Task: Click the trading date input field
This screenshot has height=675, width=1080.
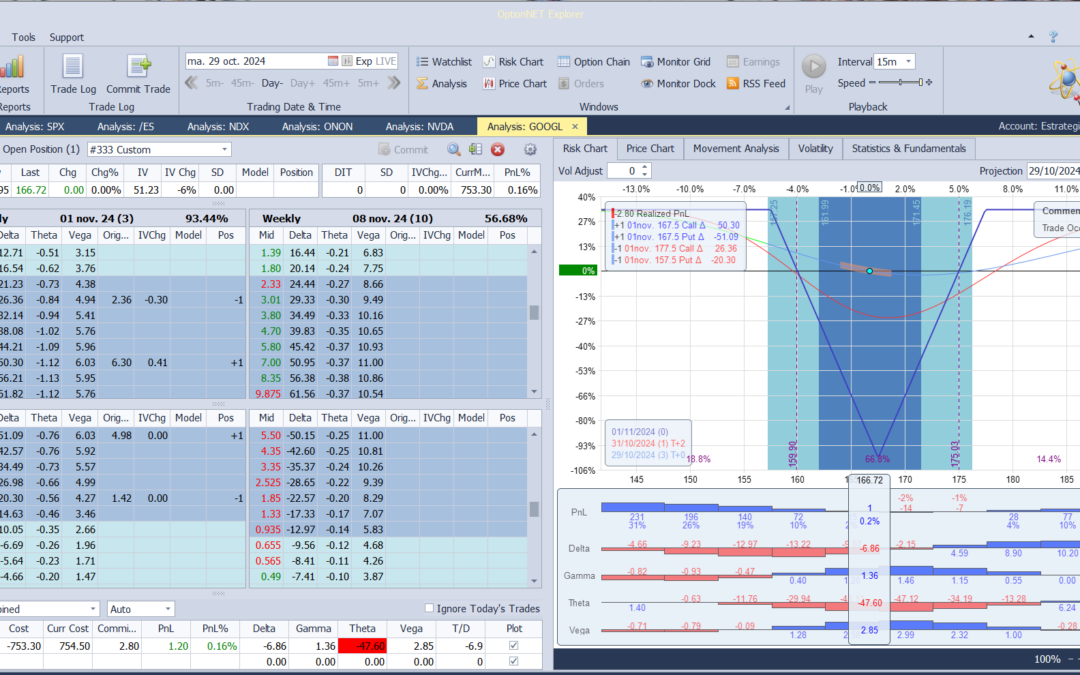Action: point(255,61)
